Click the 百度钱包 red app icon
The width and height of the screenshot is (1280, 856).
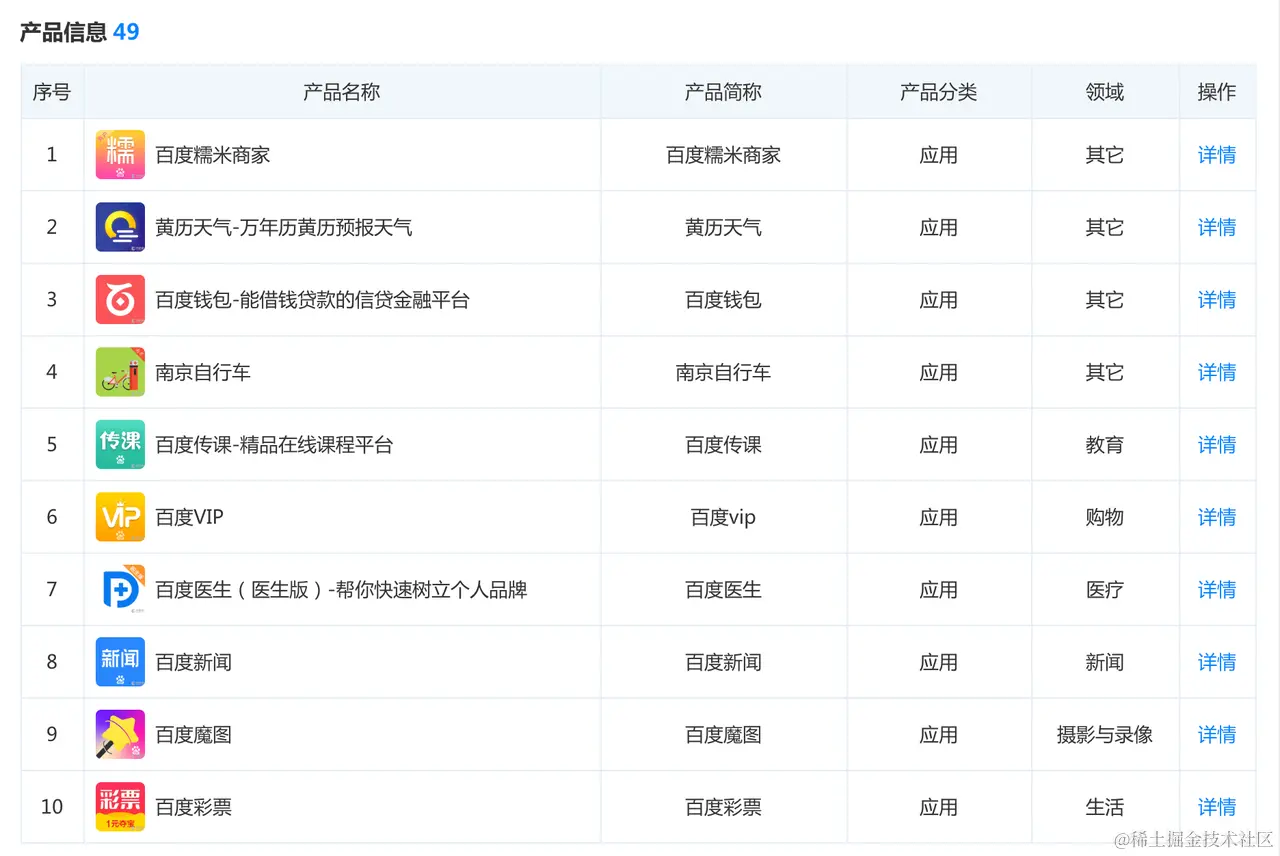tap(120, 300)
